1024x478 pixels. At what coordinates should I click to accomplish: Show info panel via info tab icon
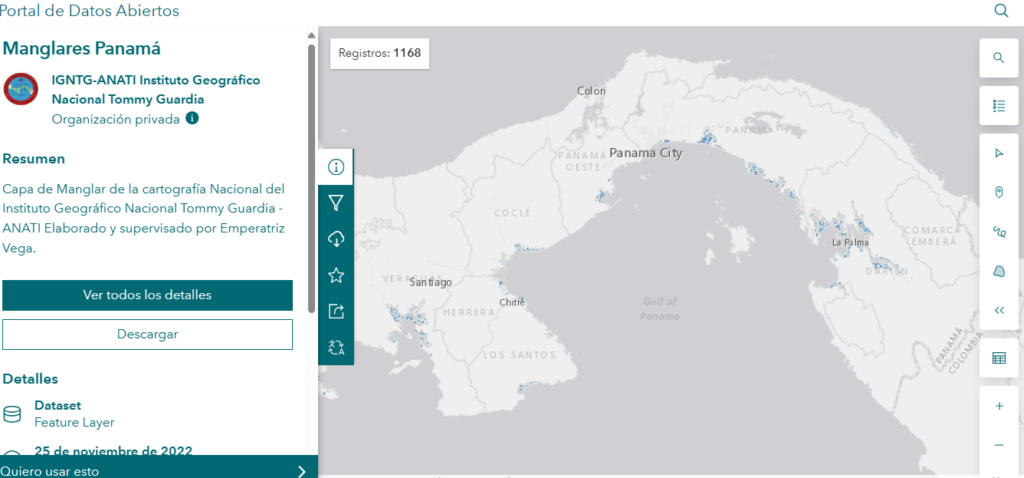[x=336, y=167]
